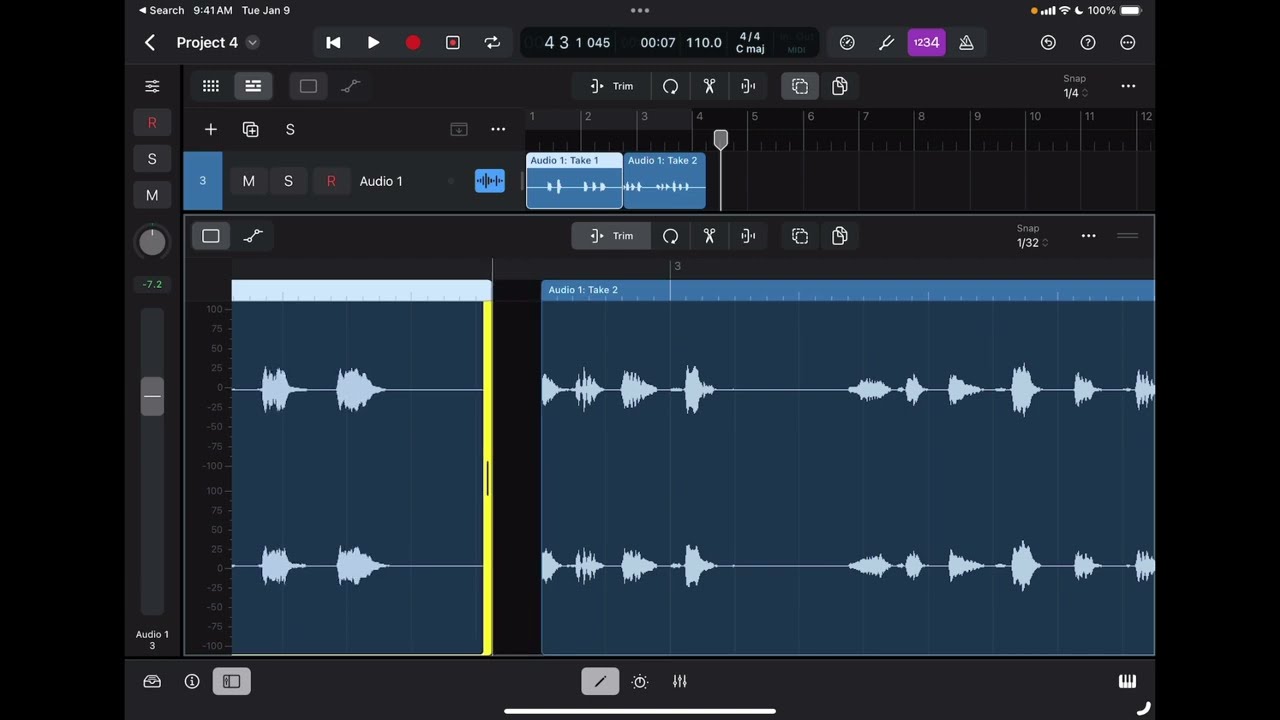Select track number 3 header
The image size is (1280, 720).
[202, 181]
